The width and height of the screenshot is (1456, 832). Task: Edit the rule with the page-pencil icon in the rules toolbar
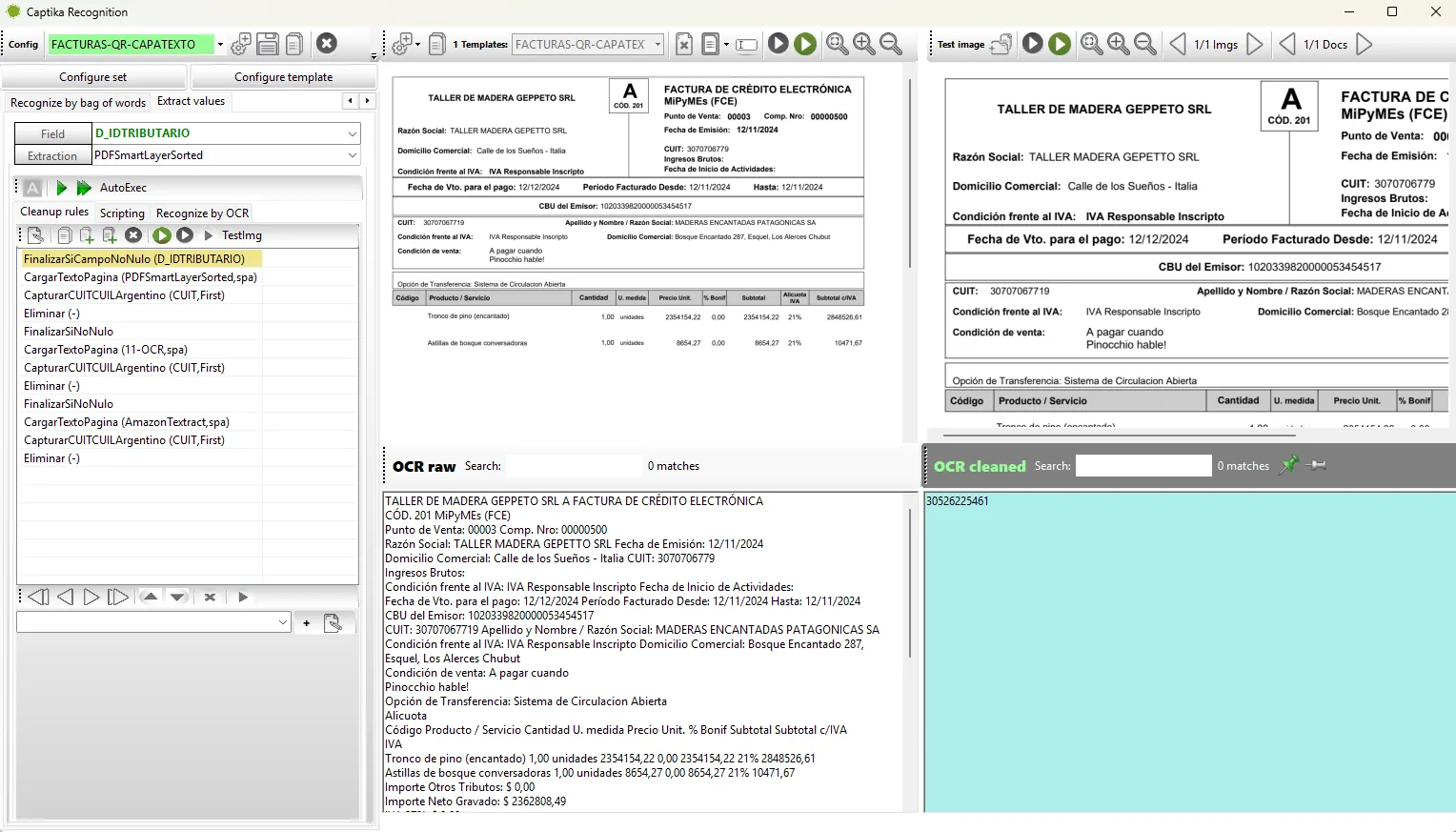(35, 235)
